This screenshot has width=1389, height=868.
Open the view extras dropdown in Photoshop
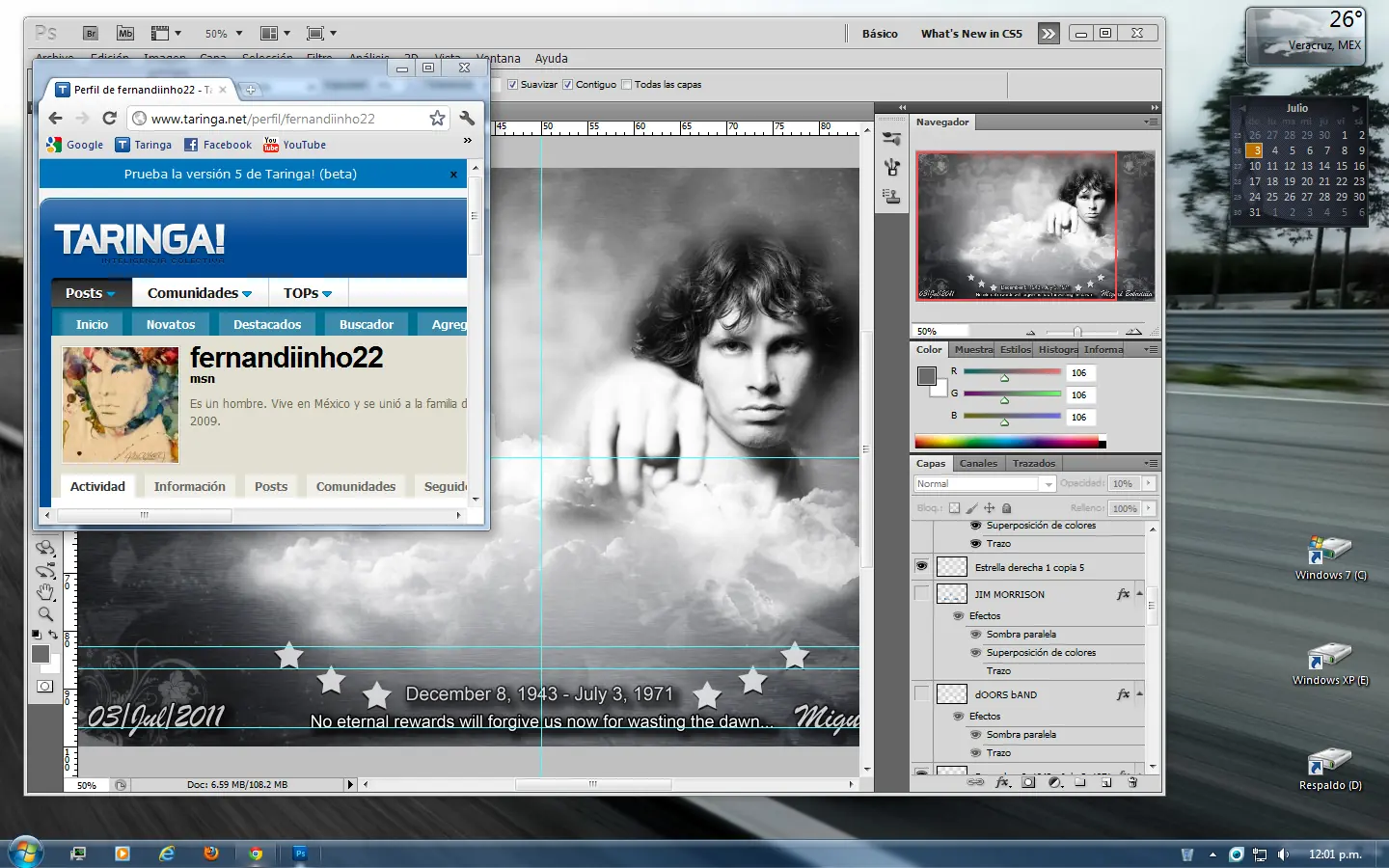pyautogui.click(x=166, y=33)
